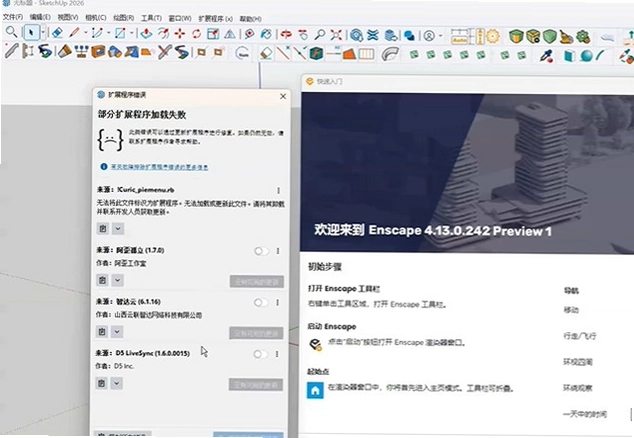Click the yellow gear icon in toolbar
Image resolution: width=634 pixels, height=438 pixels.
492,36
